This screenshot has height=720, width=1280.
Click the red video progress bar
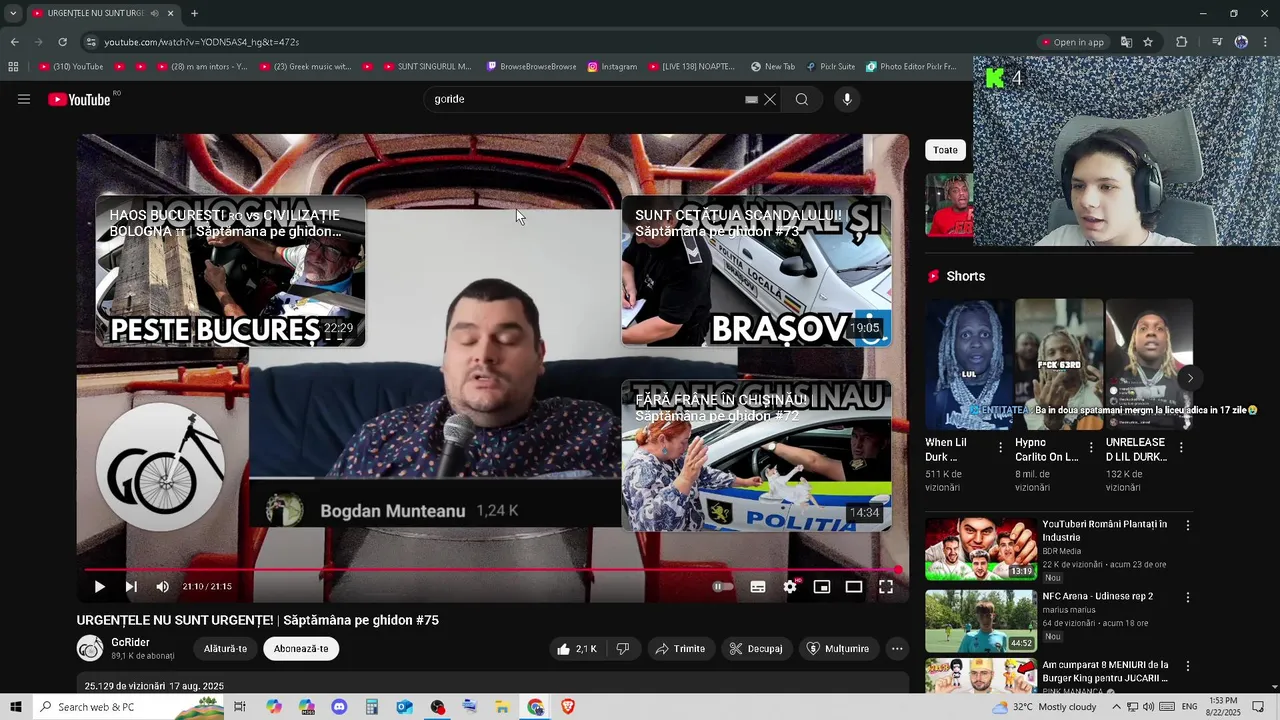click(x=492, y=570)
